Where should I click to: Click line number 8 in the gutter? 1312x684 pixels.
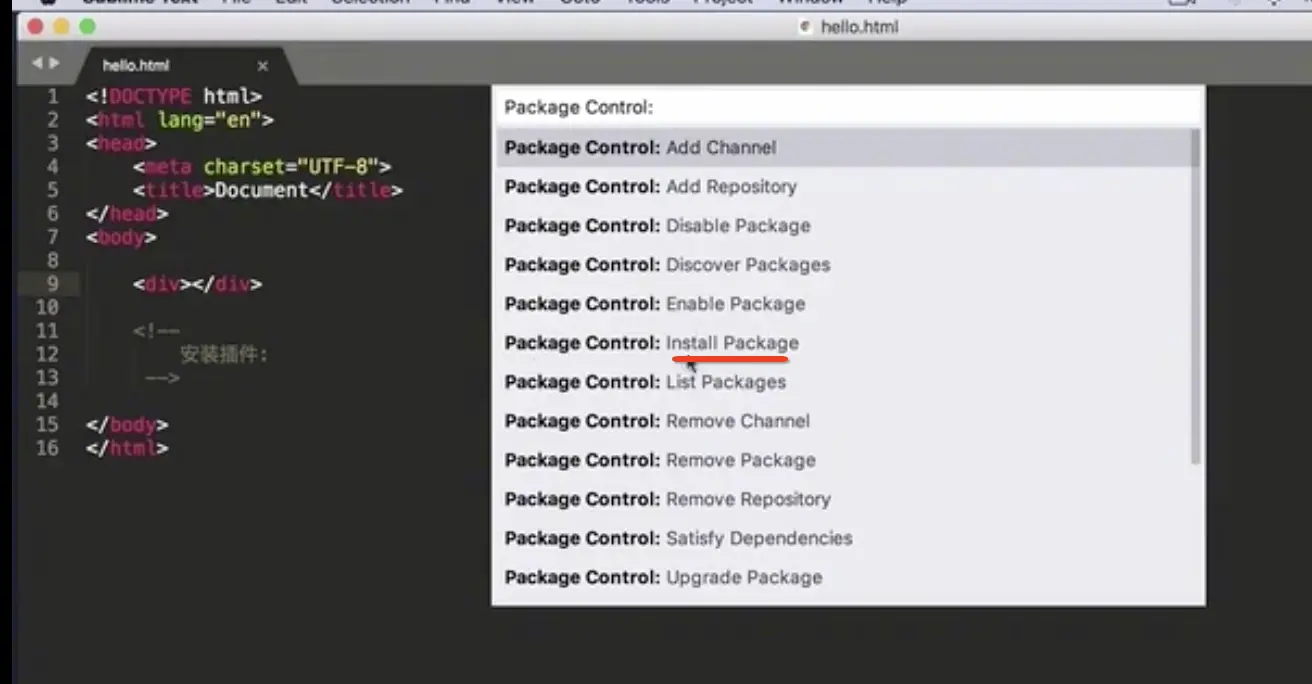52,260
